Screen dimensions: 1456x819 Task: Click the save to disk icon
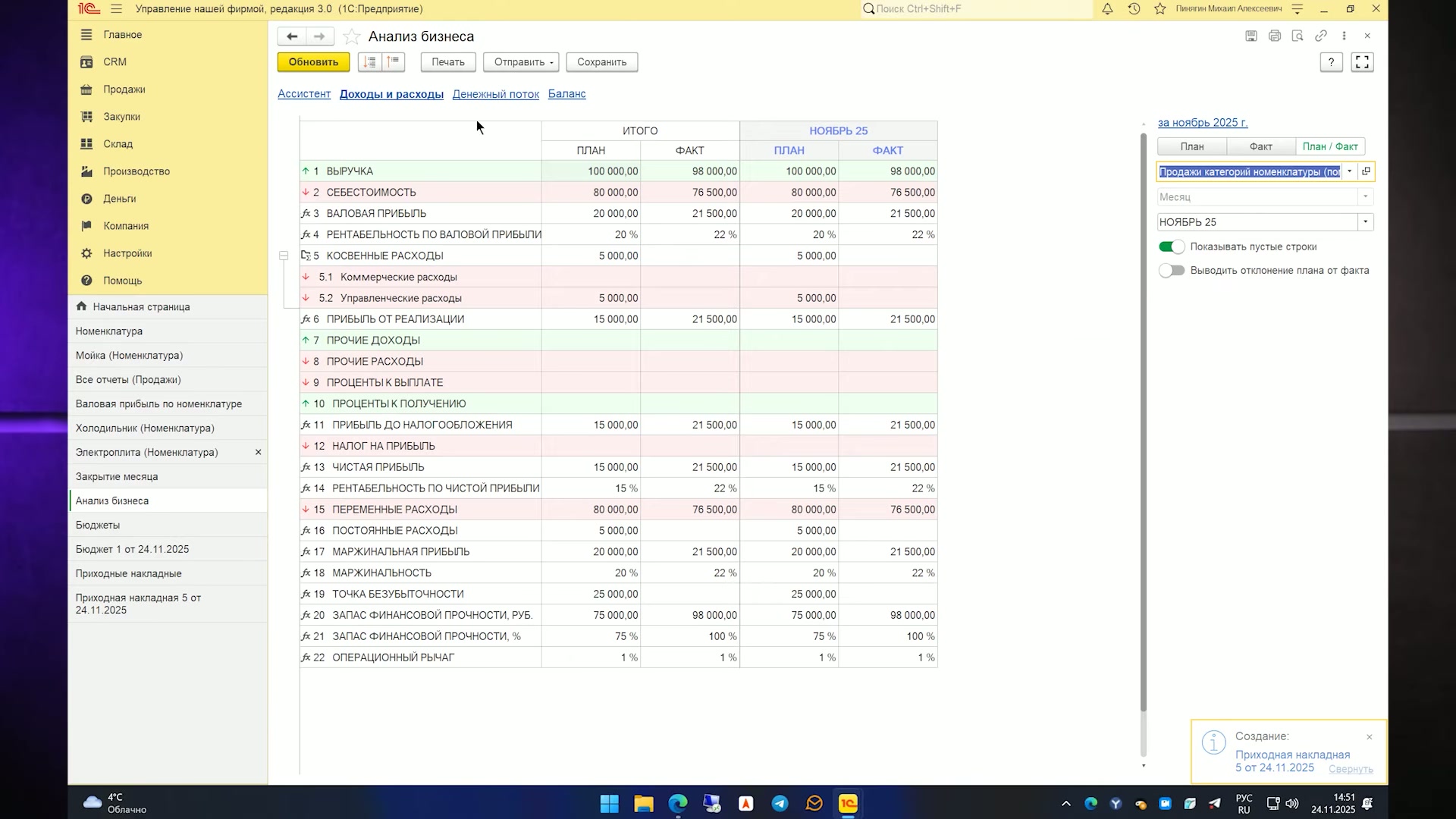click(x=1251, y=36)
